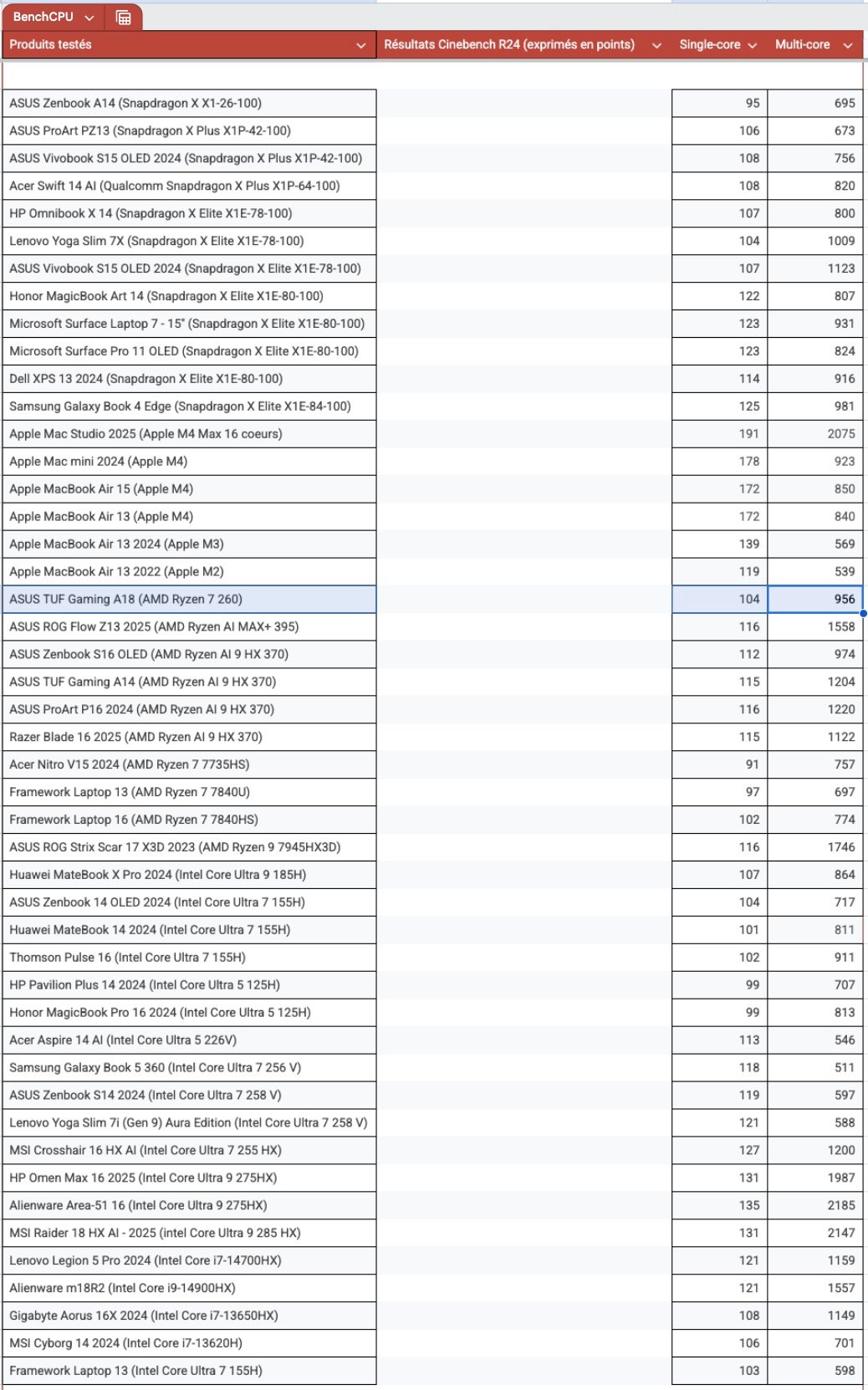
Task: Click Gigabyte Aorus 16X 2024 cell
Action: pos(189,1316)
